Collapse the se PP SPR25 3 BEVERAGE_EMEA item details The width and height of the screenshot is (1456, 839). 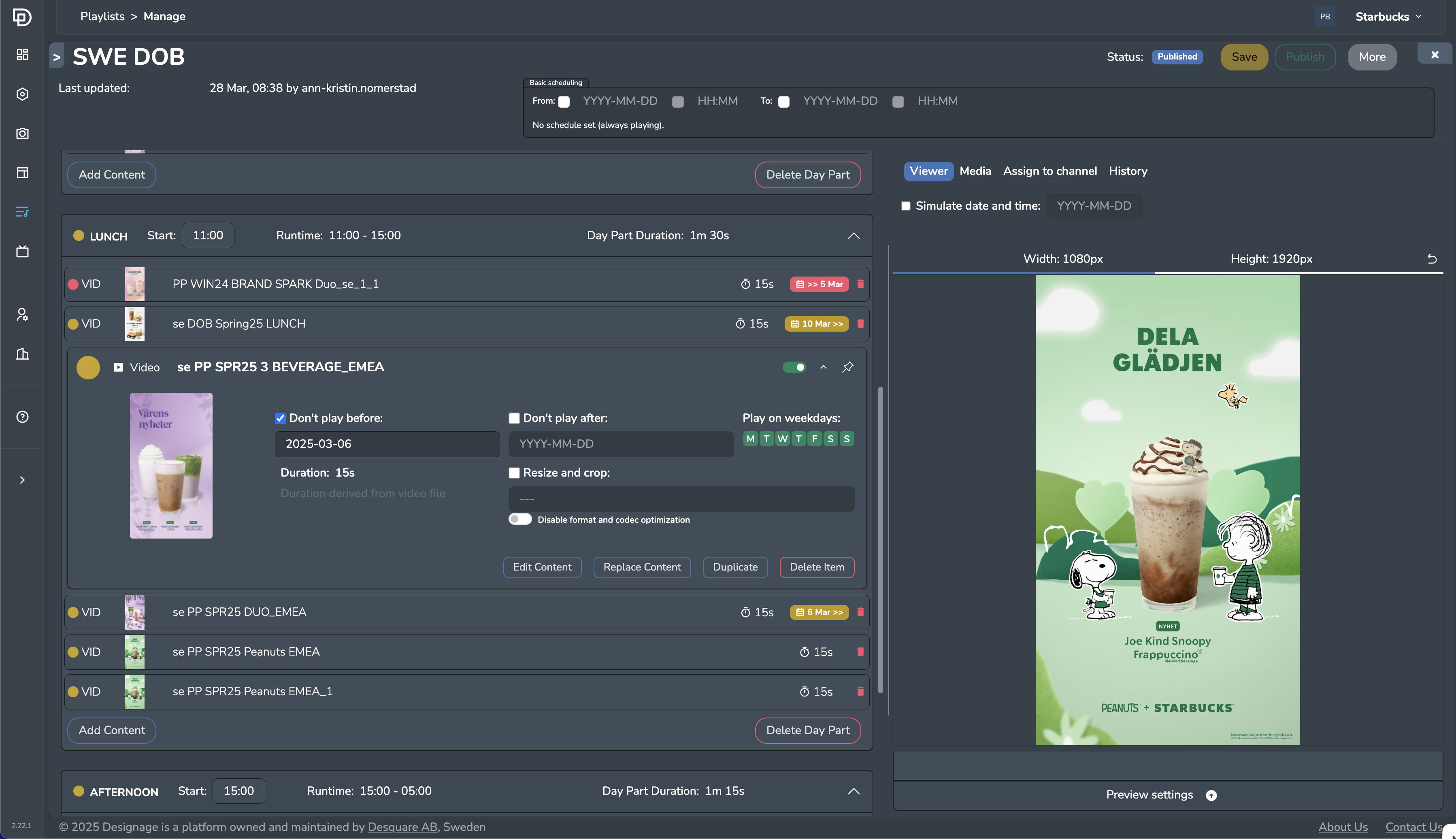(x=824, y=367)
